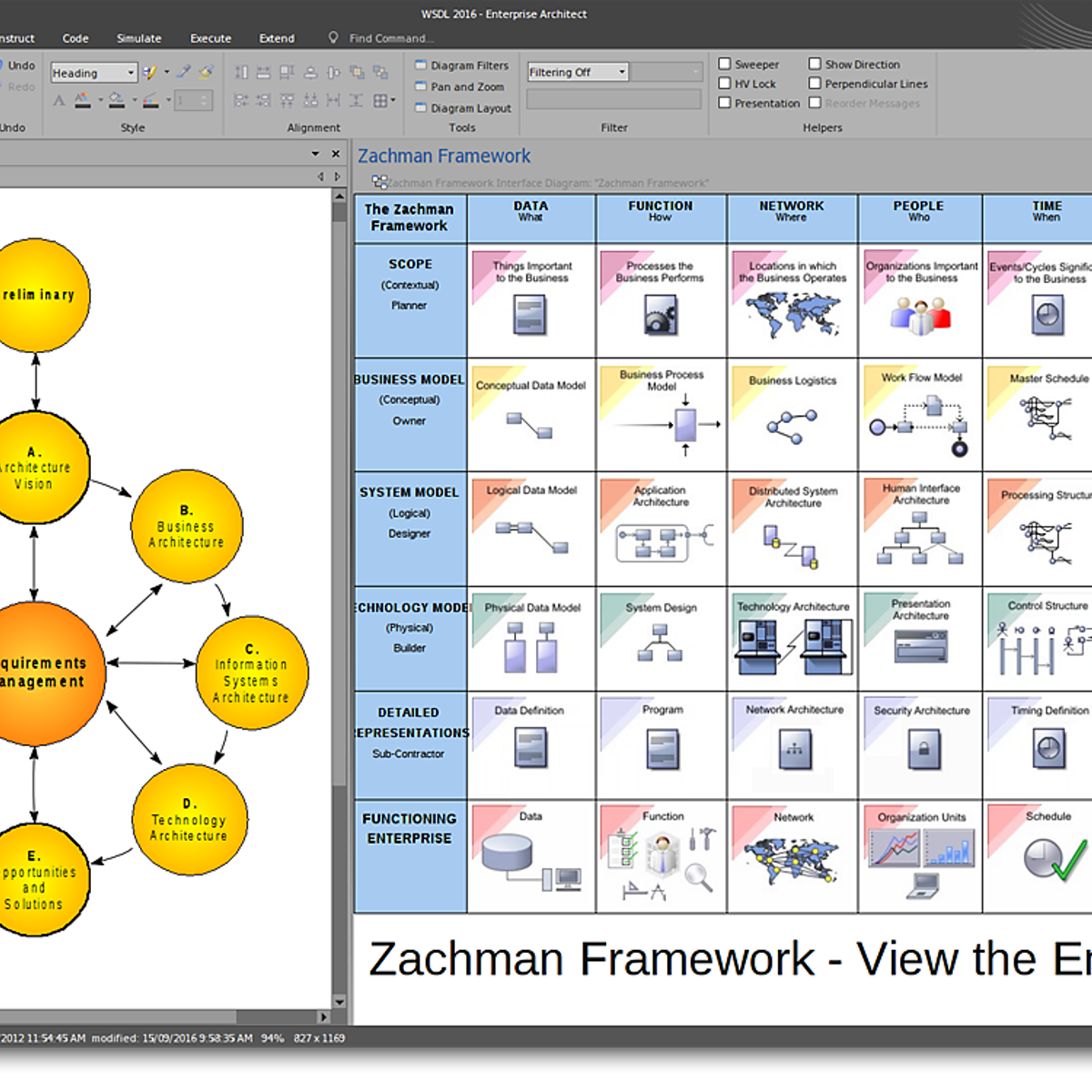The width and height of the screenshot is (1092, 1092).
Task: Click the paint roller style icon
Action: pos(206,72)
